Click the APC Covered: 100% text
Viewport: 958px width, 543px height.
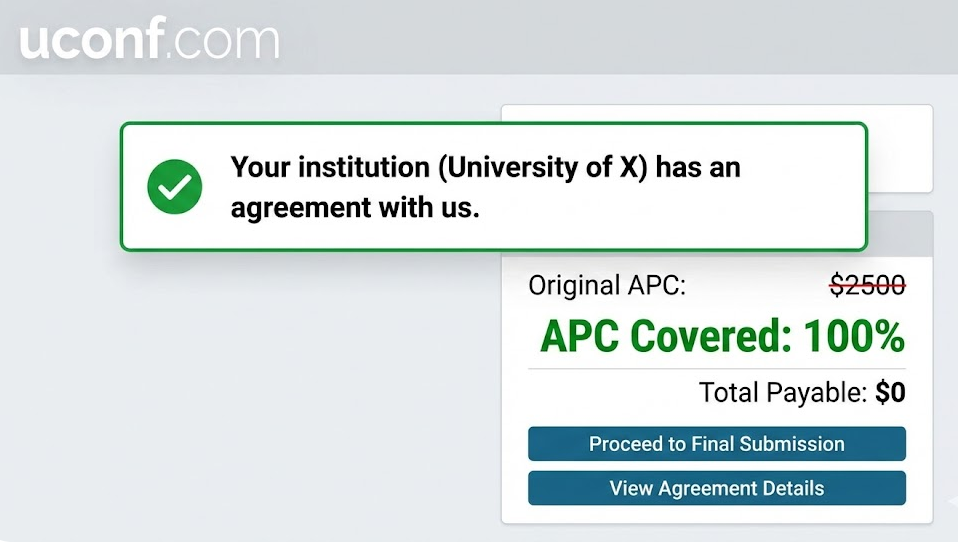coord(722,337)
